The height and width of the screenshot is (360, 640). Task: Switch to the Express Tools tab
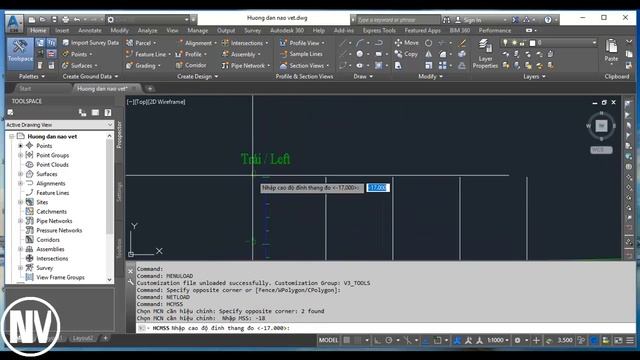point(379,30)
